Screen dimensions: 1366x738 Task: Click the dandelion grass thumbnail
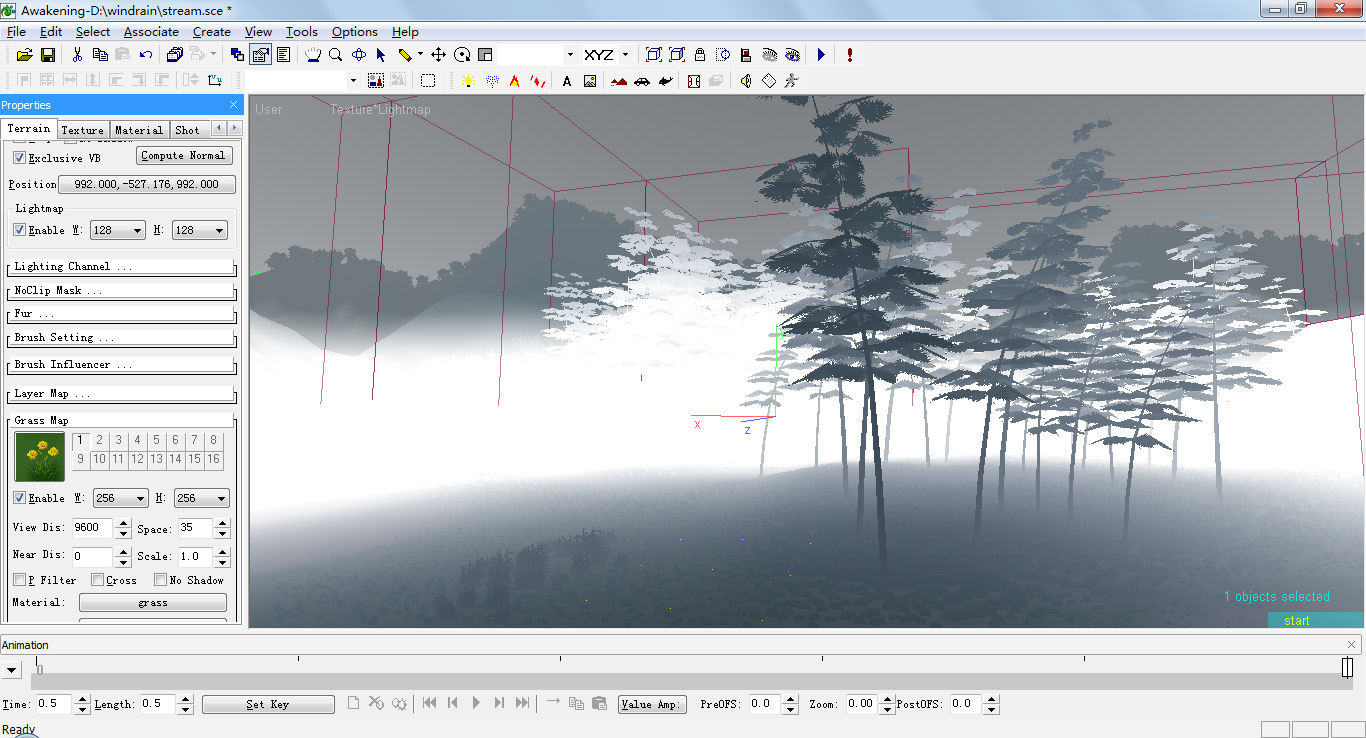[39, 456]
